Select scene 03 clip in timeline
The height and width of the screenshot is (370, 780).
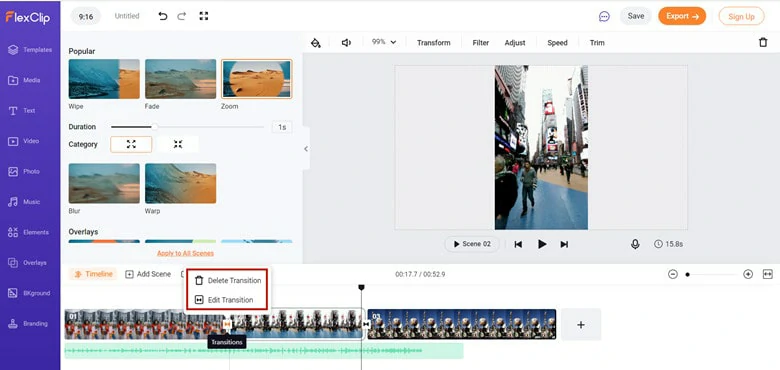point(462,324)
